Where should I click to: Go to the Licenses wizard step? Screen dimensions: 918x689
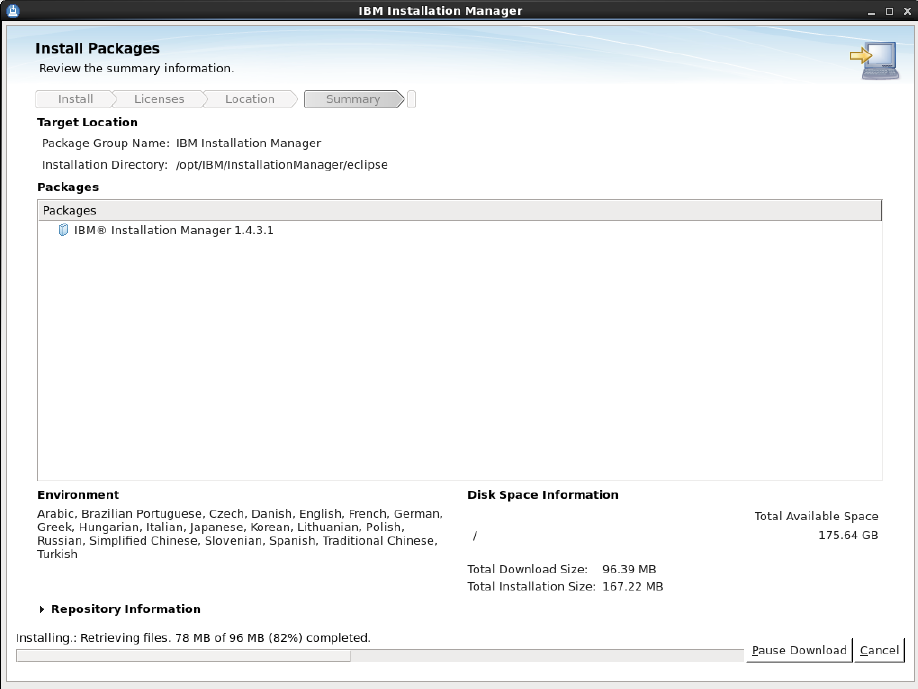[159, 100]
